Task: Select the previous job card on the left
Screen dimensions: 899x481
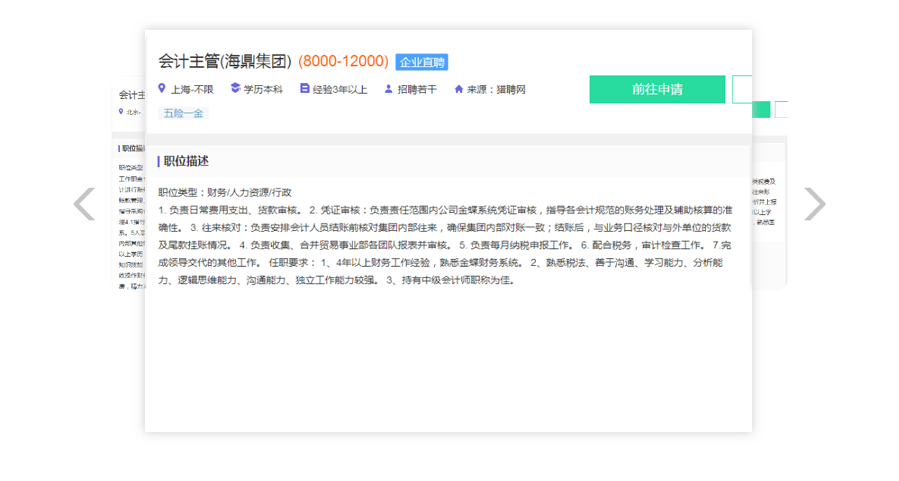Action: click(x=128, y=182)
